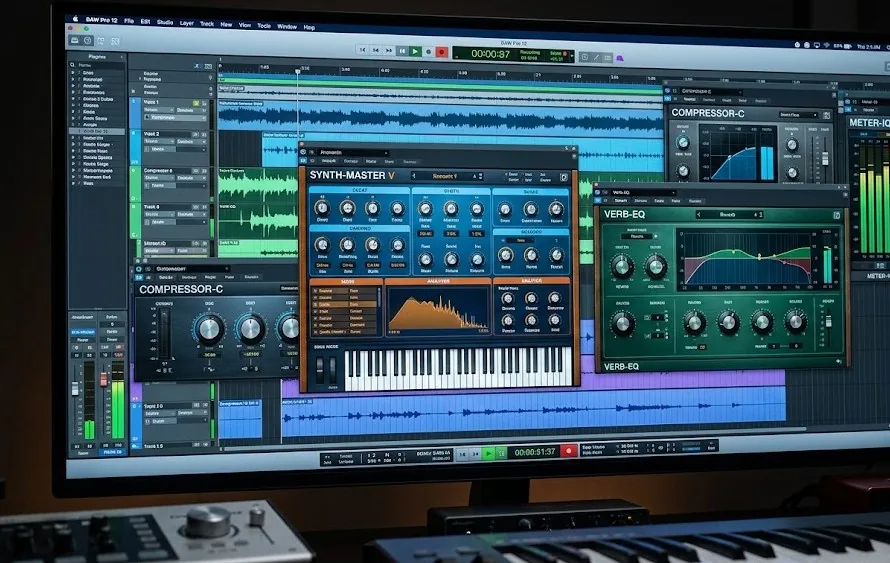This screenshot has height=563, width=890.
Task: Click the orange Analyzer display in Synth-Master V
Action: [x=437, y=311]
